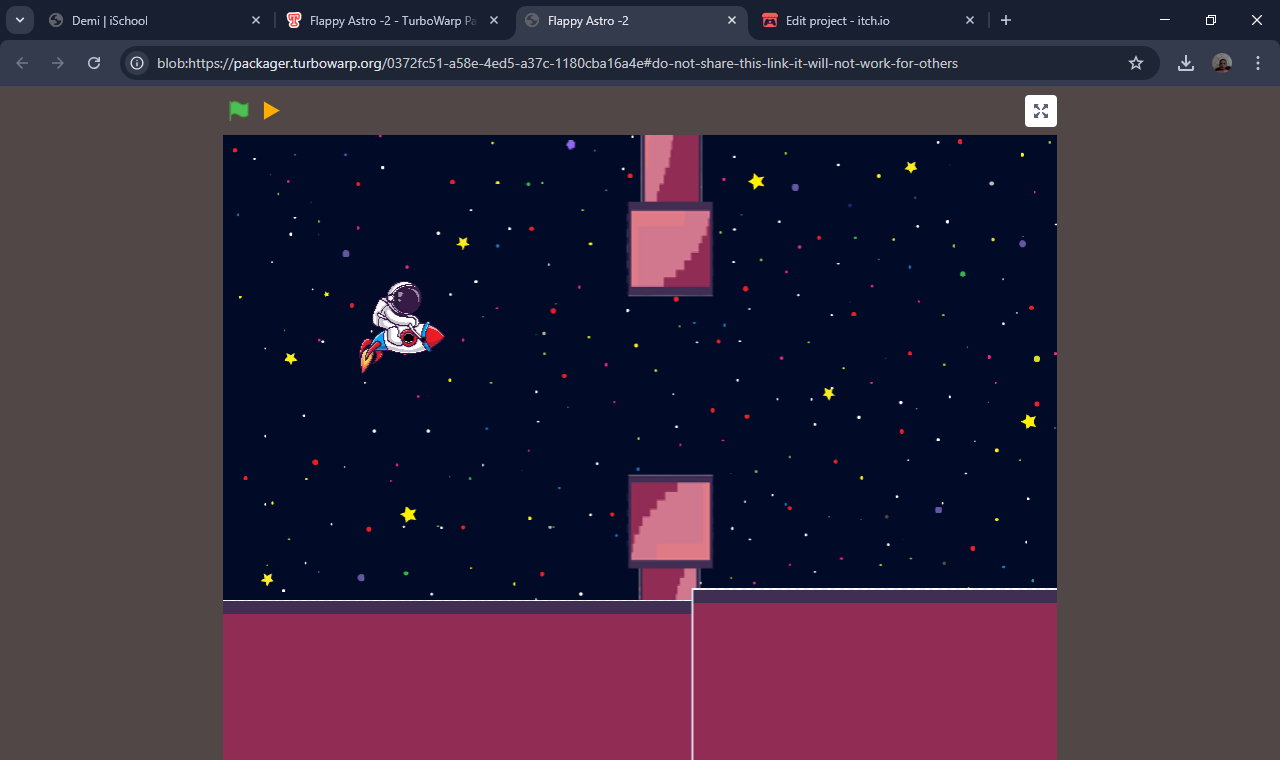
Task: Switch to the 'Flappy Astro -2 - TurboWarp' tab
Action: (x=385, y=20)
